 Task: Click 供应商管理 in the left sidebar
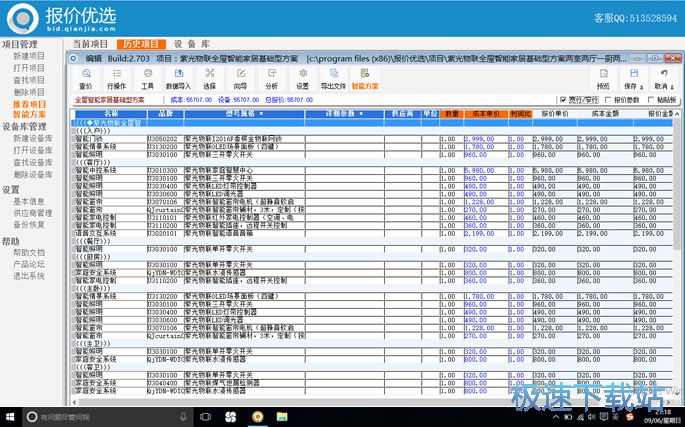pyautogui.click(x=32, y=213)
